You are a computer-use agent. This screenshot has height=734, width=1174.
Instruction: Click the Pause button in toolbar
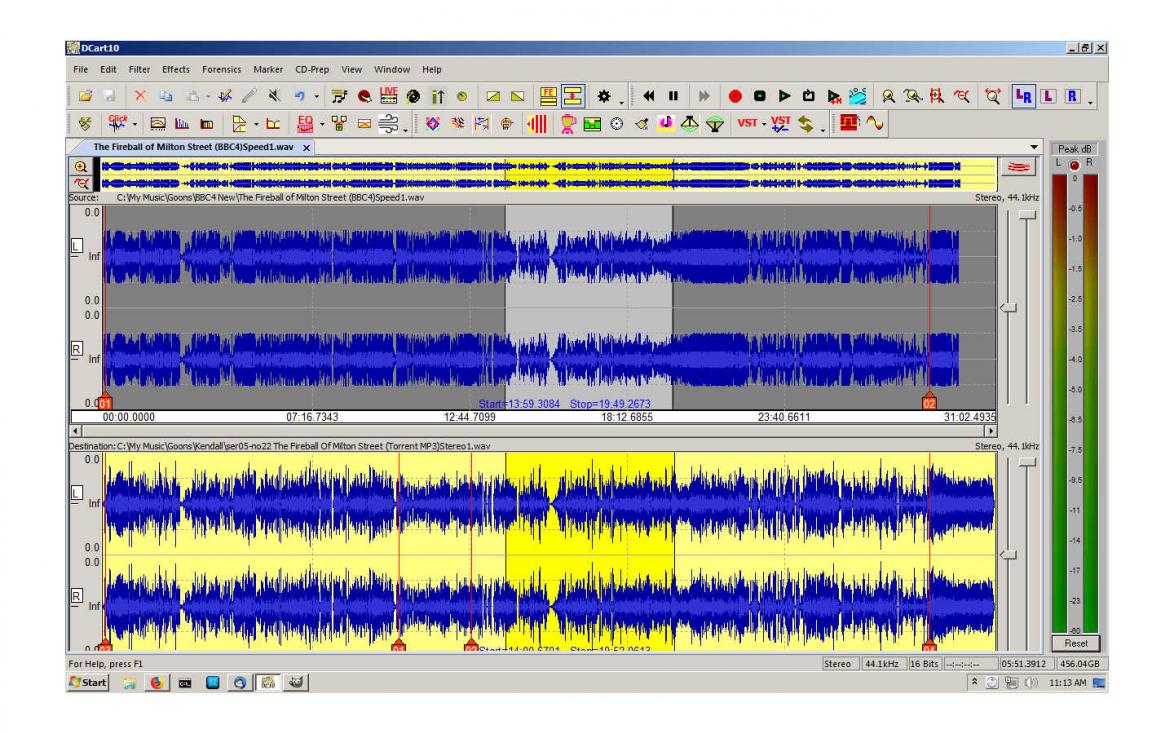pos(673,96)
